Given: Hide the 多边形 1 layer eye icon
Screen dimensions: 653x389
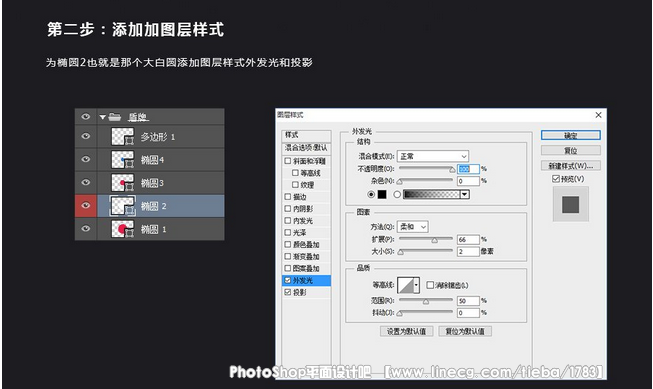Looking at the screenshot, I should pyautogui.click(x=86, y=136).
